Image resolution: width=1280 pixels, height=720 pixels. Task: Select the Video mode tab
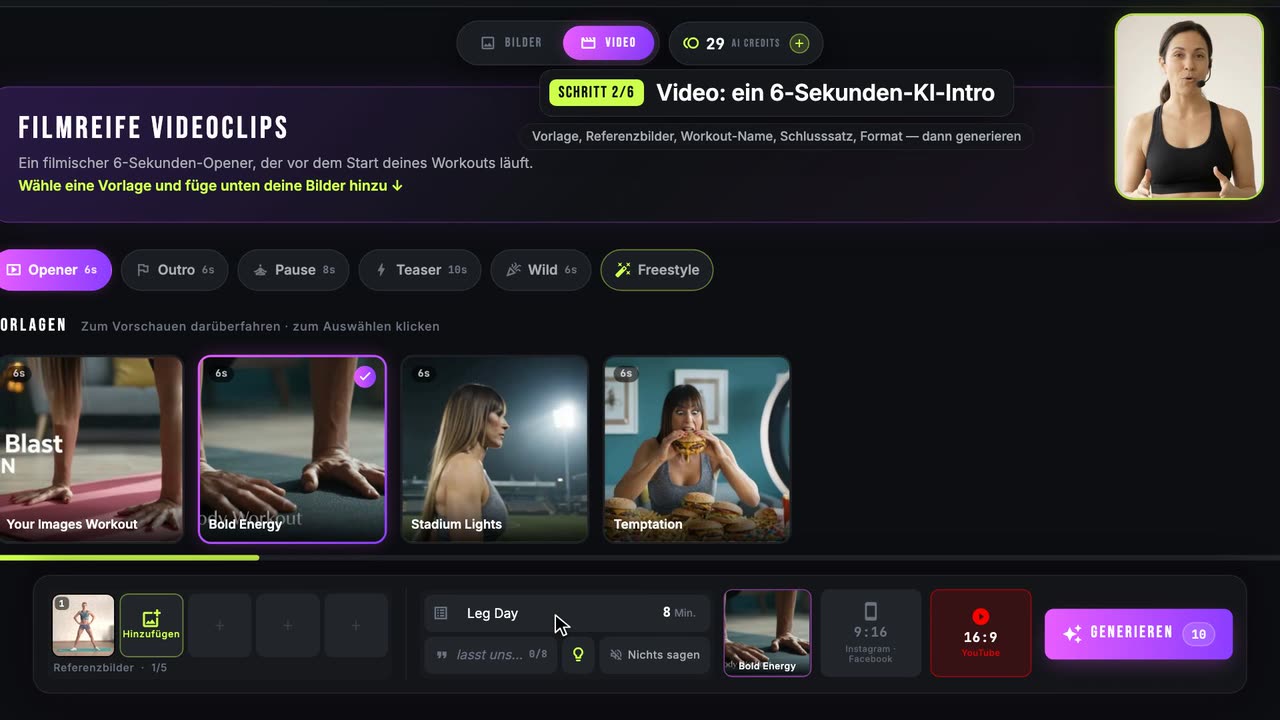point(608,43)
